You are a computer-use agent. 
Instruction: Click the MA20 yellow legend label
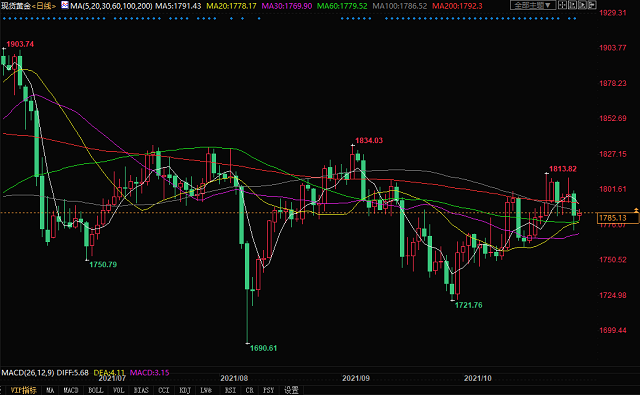pyautogui.click(x=231, y=6)
